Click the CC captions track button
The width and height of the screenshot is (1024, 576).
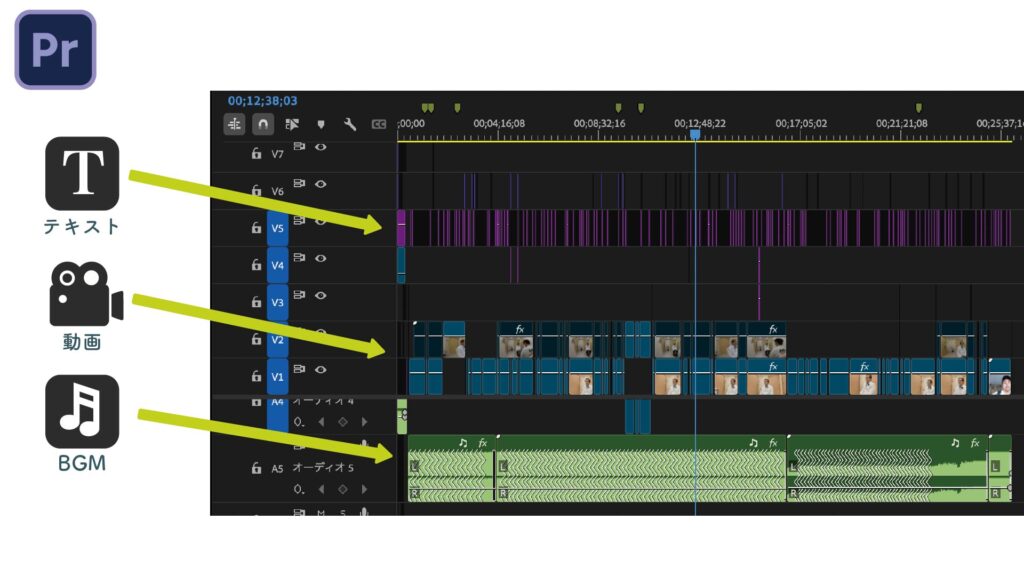[x=379, y=124]
